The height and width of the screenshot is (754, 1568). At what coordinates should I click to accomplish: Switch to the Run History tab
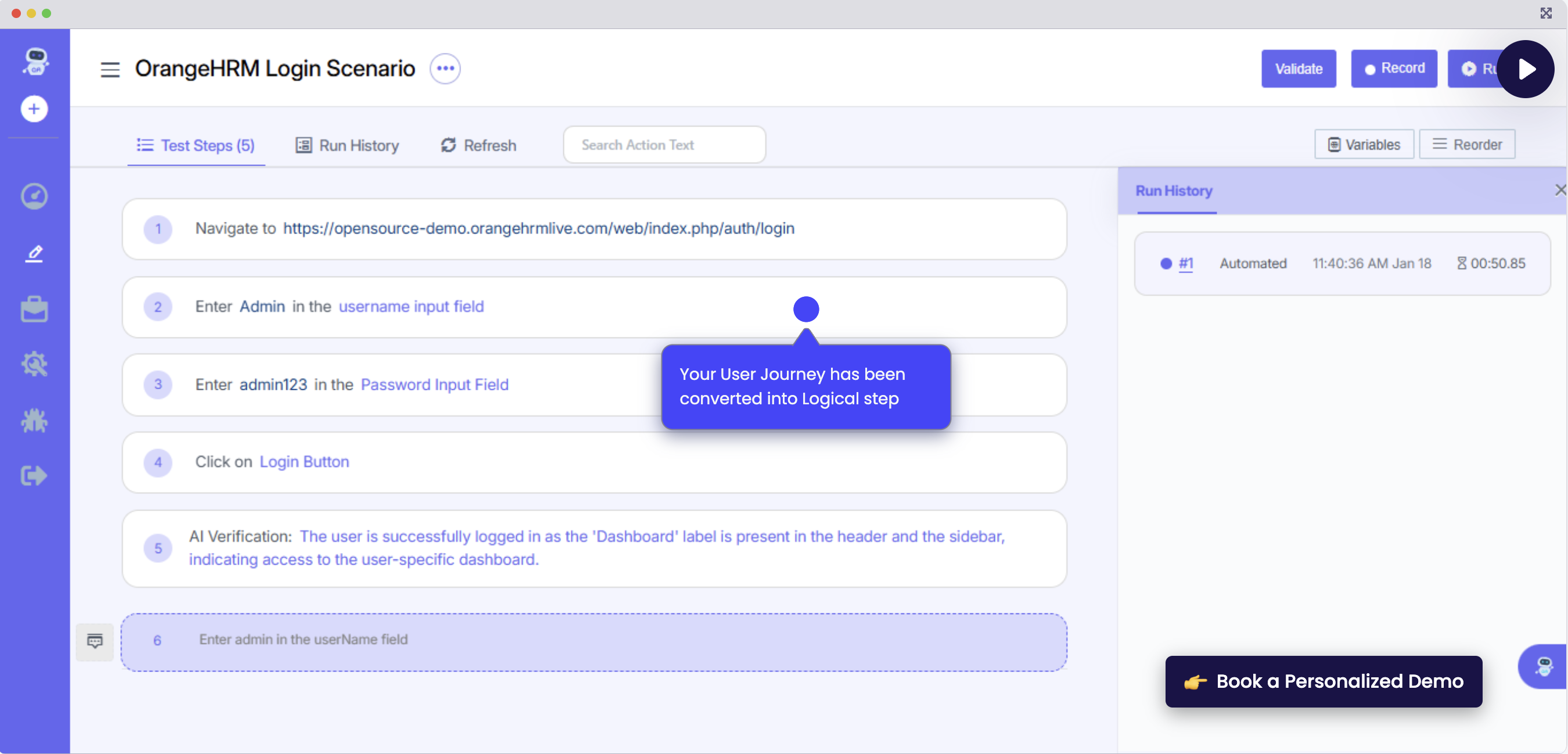pos(347,146)
